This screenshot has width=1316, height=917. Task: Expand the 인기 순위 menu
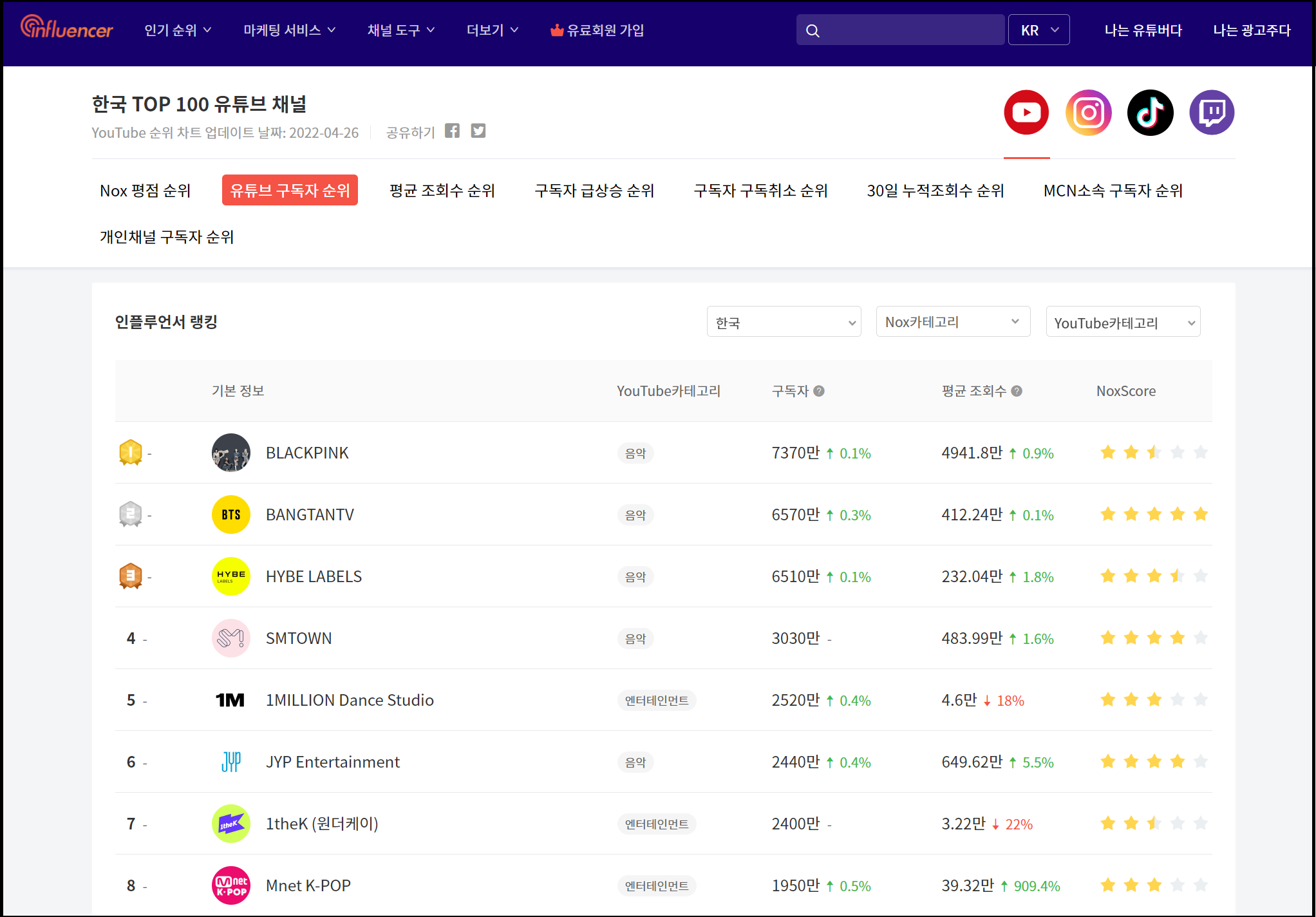[178, 30]
